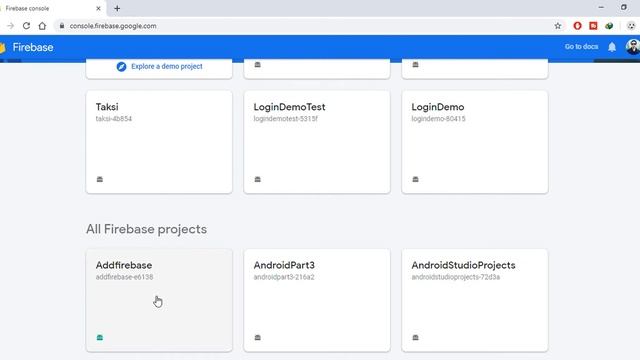The image size is (640, 360).
Task: Click Explore a demo project link
Action: click(x=167, y=66)
